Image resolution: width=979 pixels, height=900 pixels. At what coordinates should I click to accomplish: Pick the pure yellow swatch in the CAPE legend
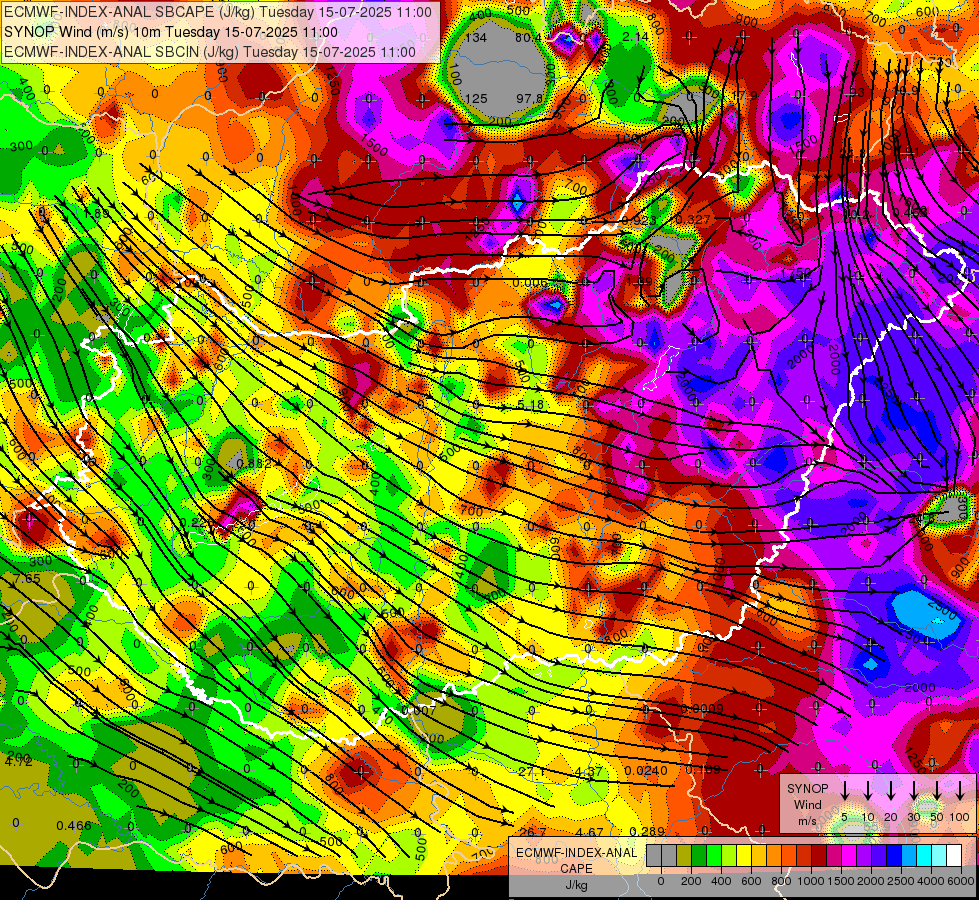tap(744, 855)
